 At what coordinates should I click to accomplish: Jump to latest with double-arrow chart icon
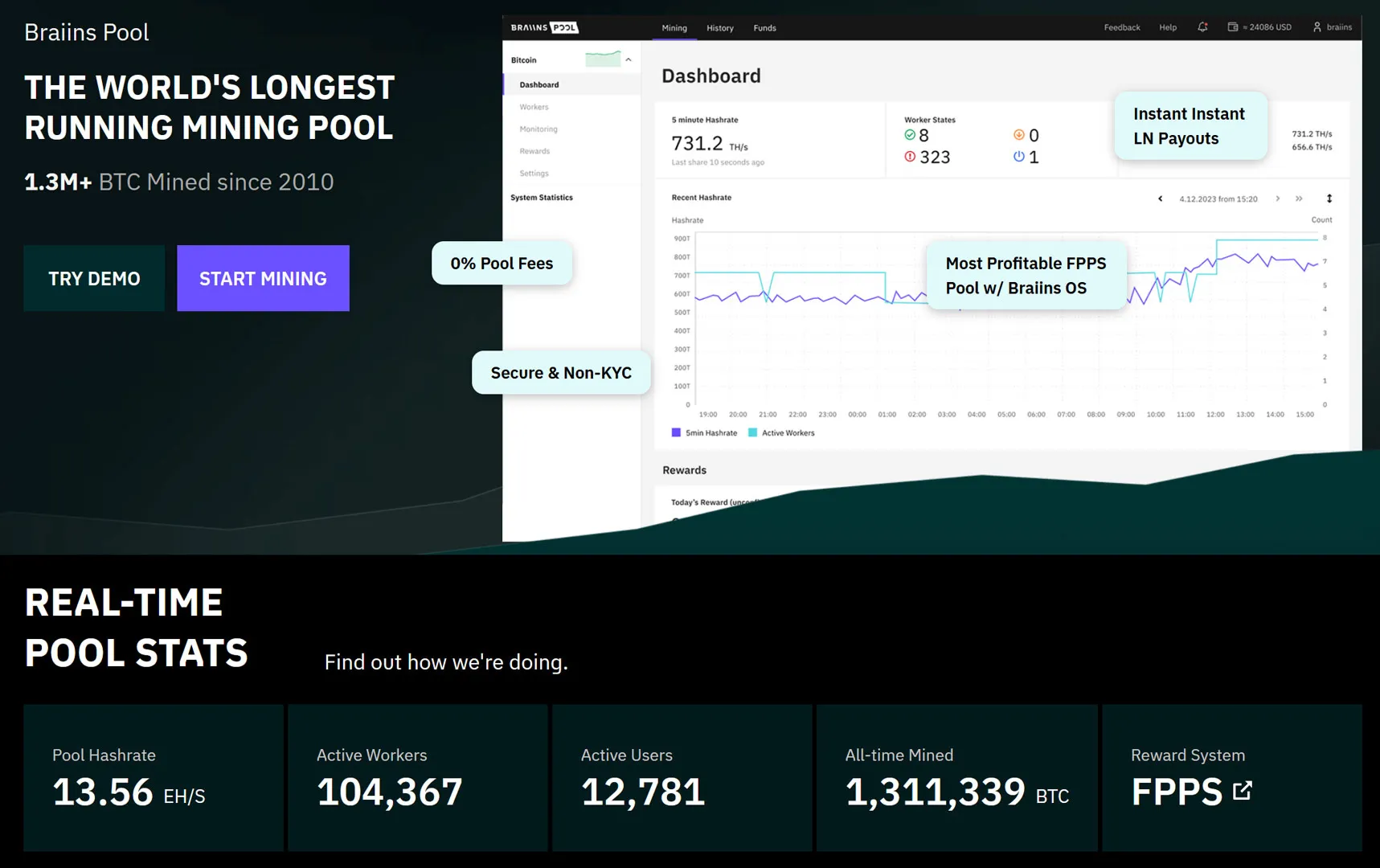(1299, 199)
